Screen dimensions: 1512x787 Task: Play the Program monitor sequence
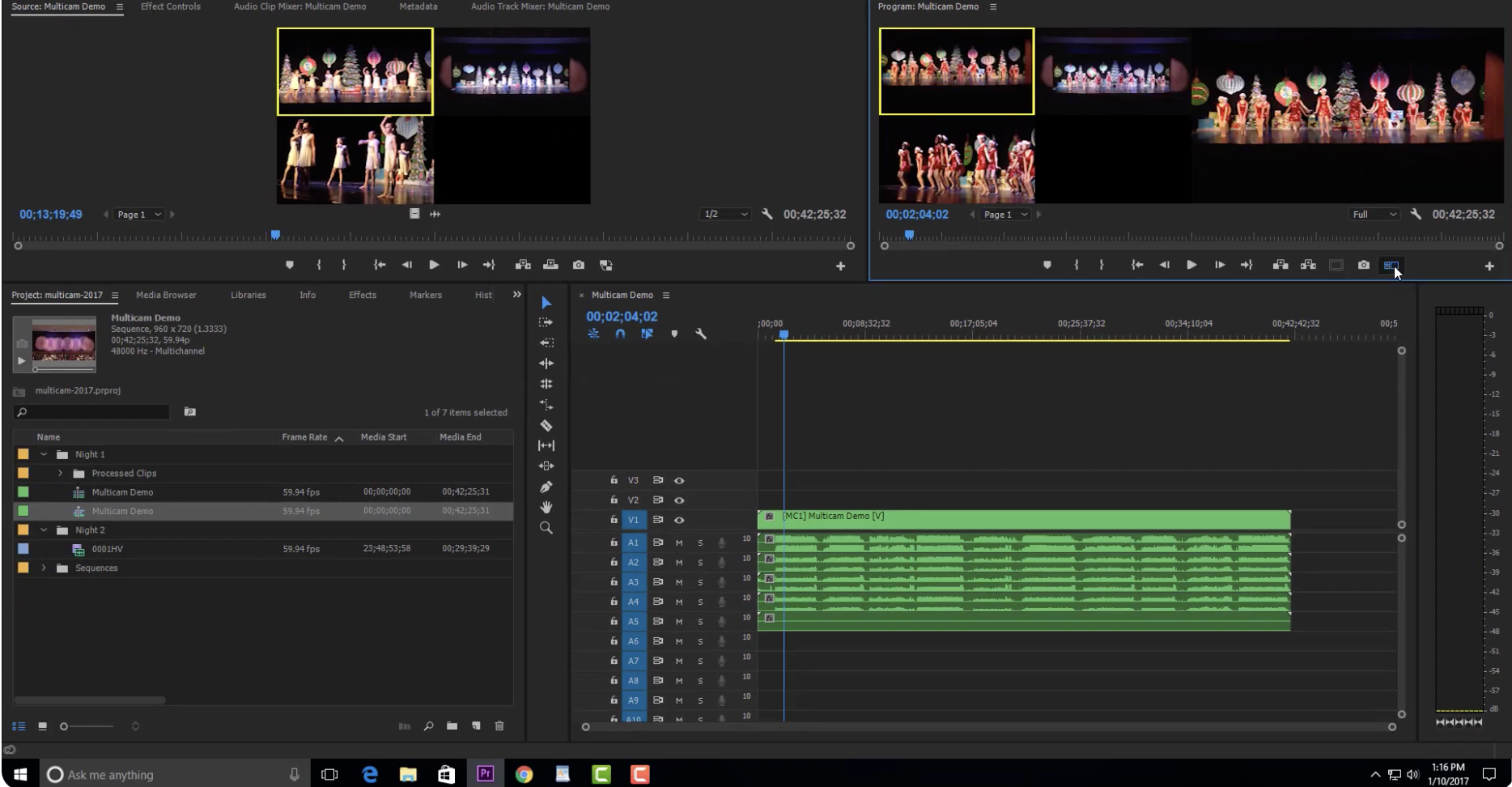coord(1191,265)
